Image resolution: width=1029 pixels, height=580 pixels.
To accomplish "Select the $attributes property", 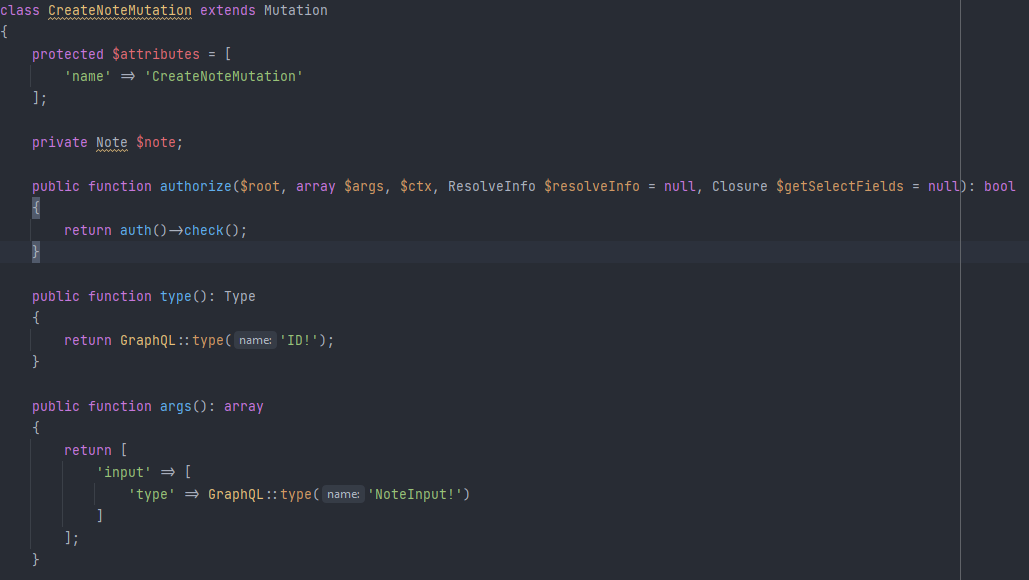I will [156, 54].
